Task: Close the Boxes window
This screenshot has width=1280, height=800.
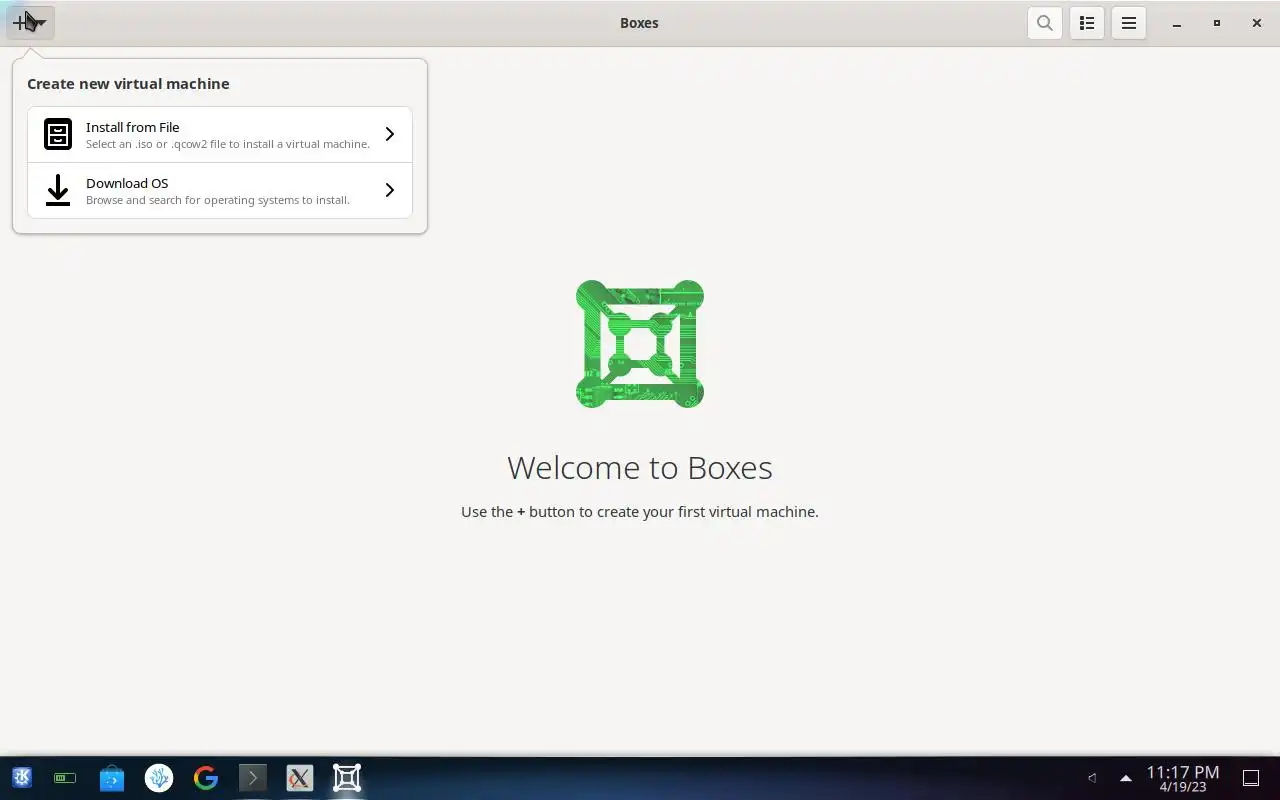Action: coord(1257,23)
